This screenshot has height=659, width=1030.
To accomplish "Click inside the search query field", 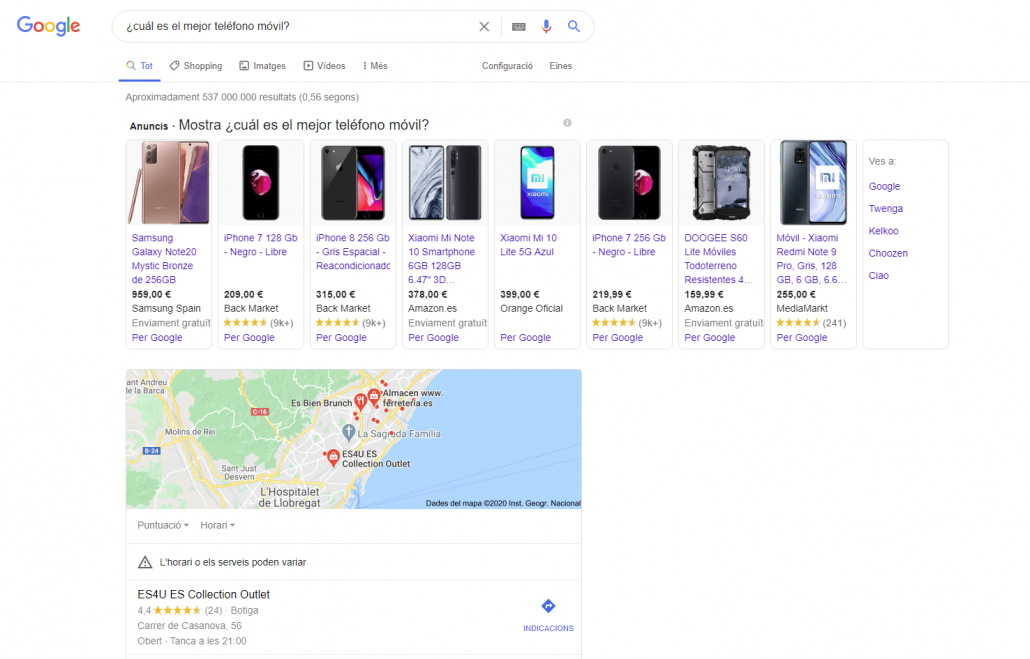I will click(x=290, y=26).
